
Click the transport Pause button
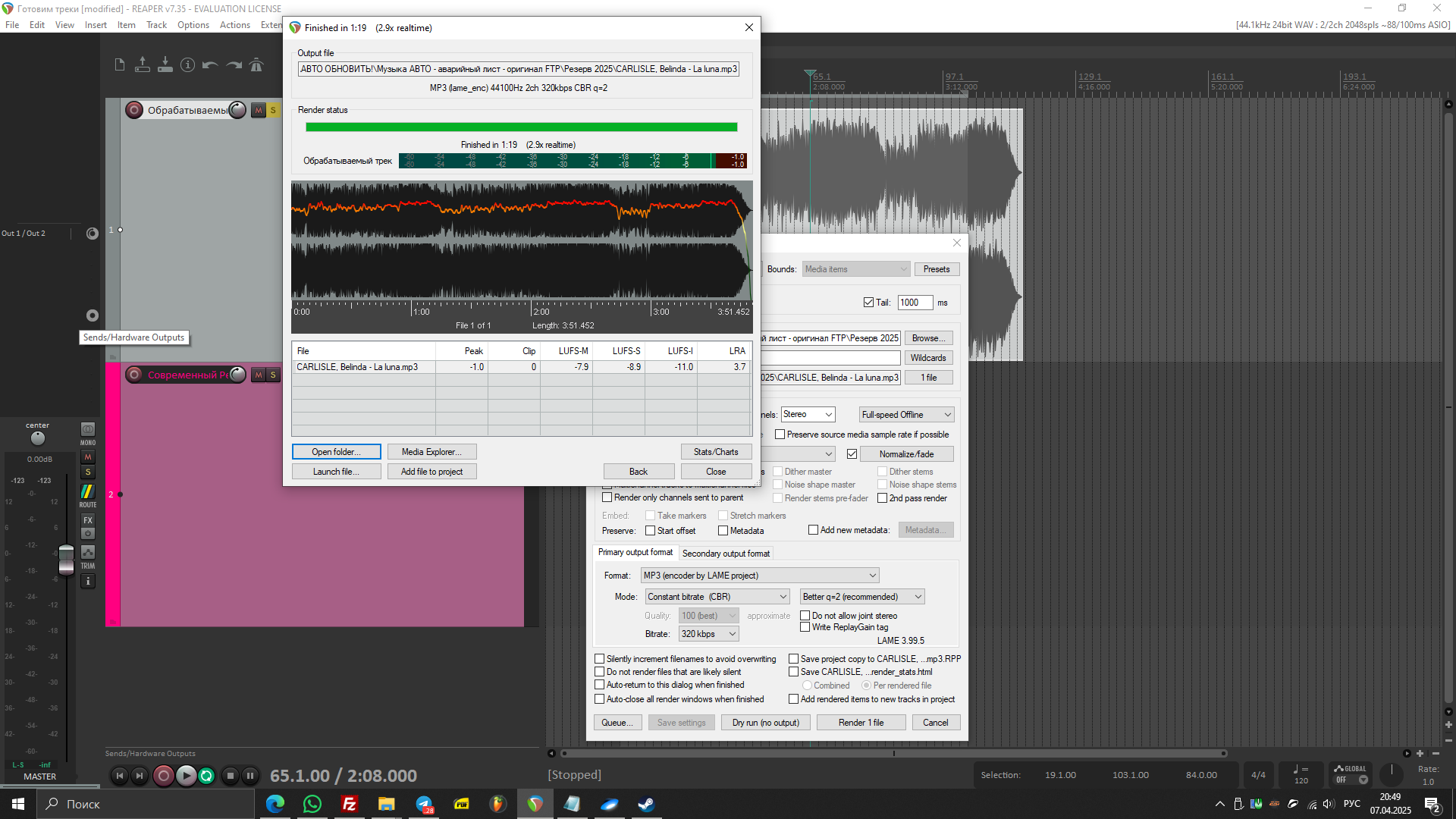[250, 775]
